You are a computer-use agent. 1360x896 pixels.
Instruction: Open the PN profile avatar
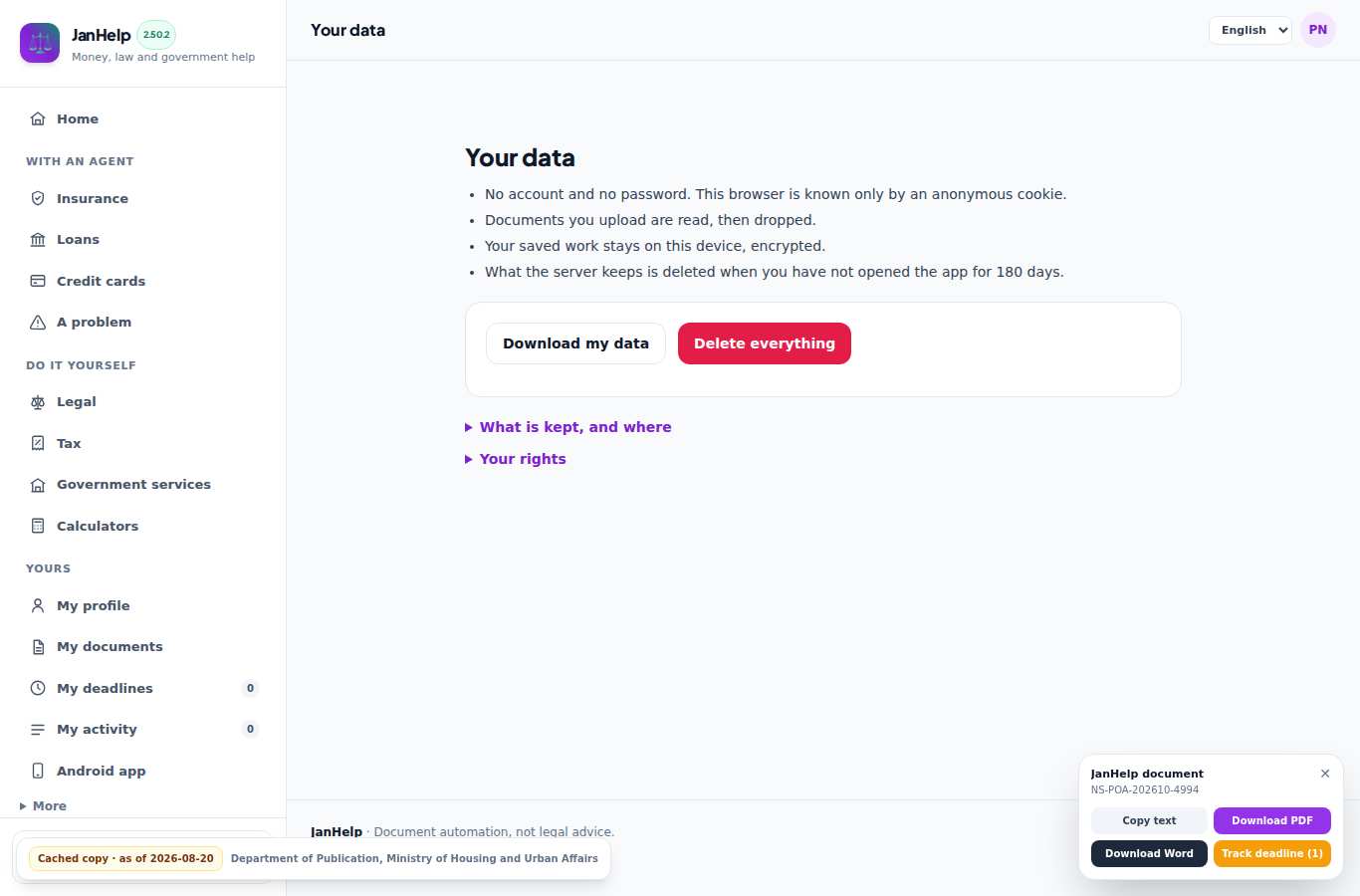[x=1318, y=30]
